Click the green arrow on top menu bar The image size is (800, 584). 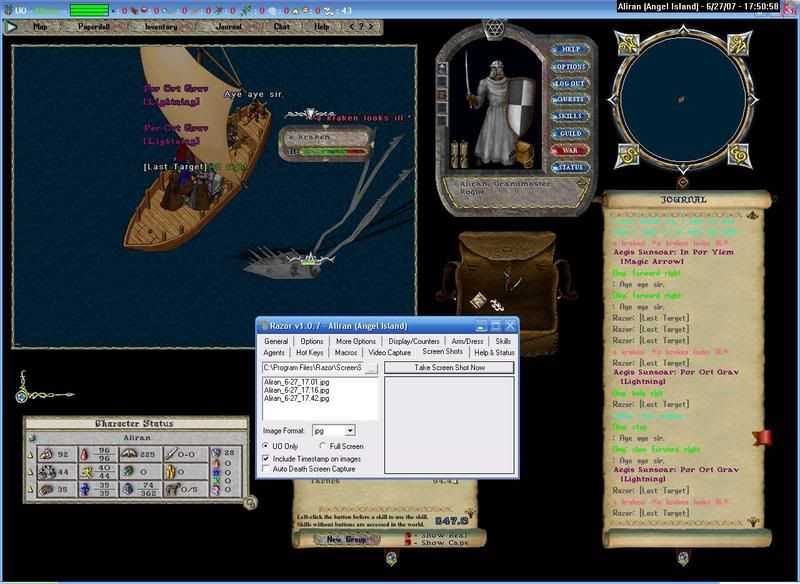pyautogui.click(x=12, y=27)
